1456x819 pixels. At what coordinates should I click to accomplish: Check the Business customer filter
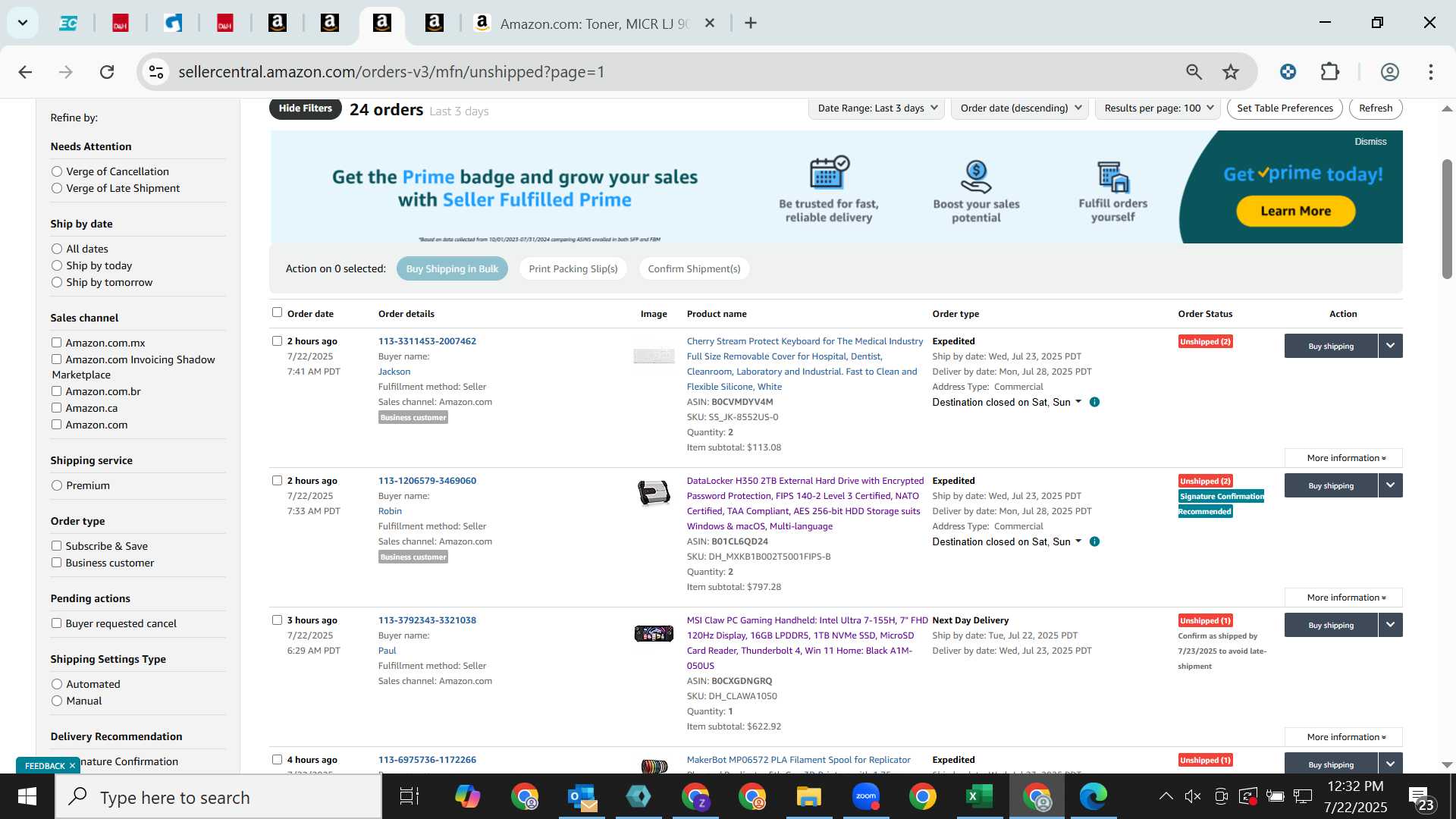coord(56,563)
